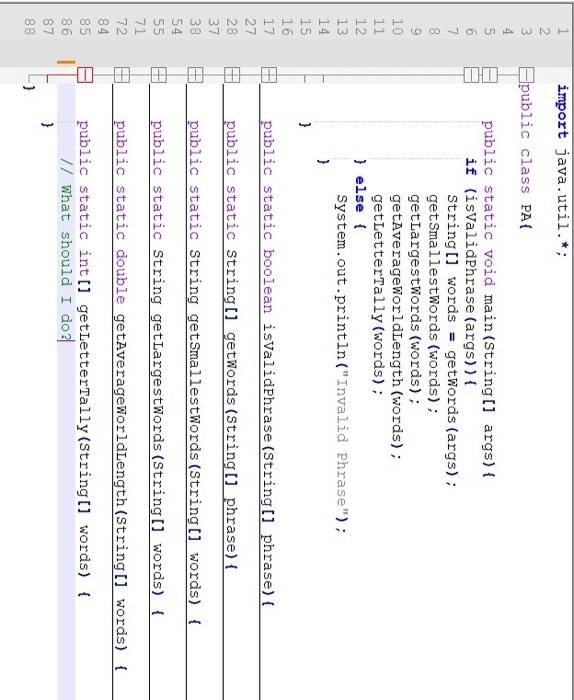Image resolution: width=574 pixels, height=700 pixels.
Task: Click line number 84 in the margin
Action: (x=103, y=27)
